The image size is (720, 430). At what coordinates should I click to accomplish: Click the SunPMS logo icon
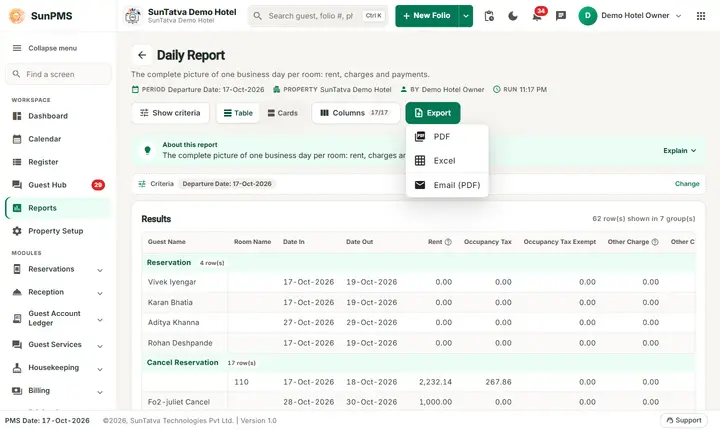pos(17,16)
